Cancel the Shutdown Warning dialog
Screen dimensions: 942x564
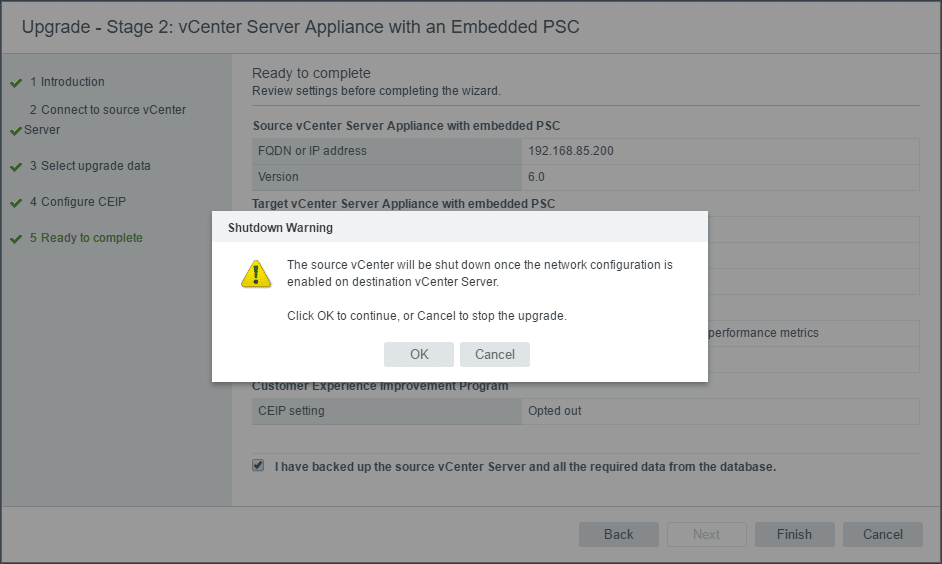click(x=495, y=354)
